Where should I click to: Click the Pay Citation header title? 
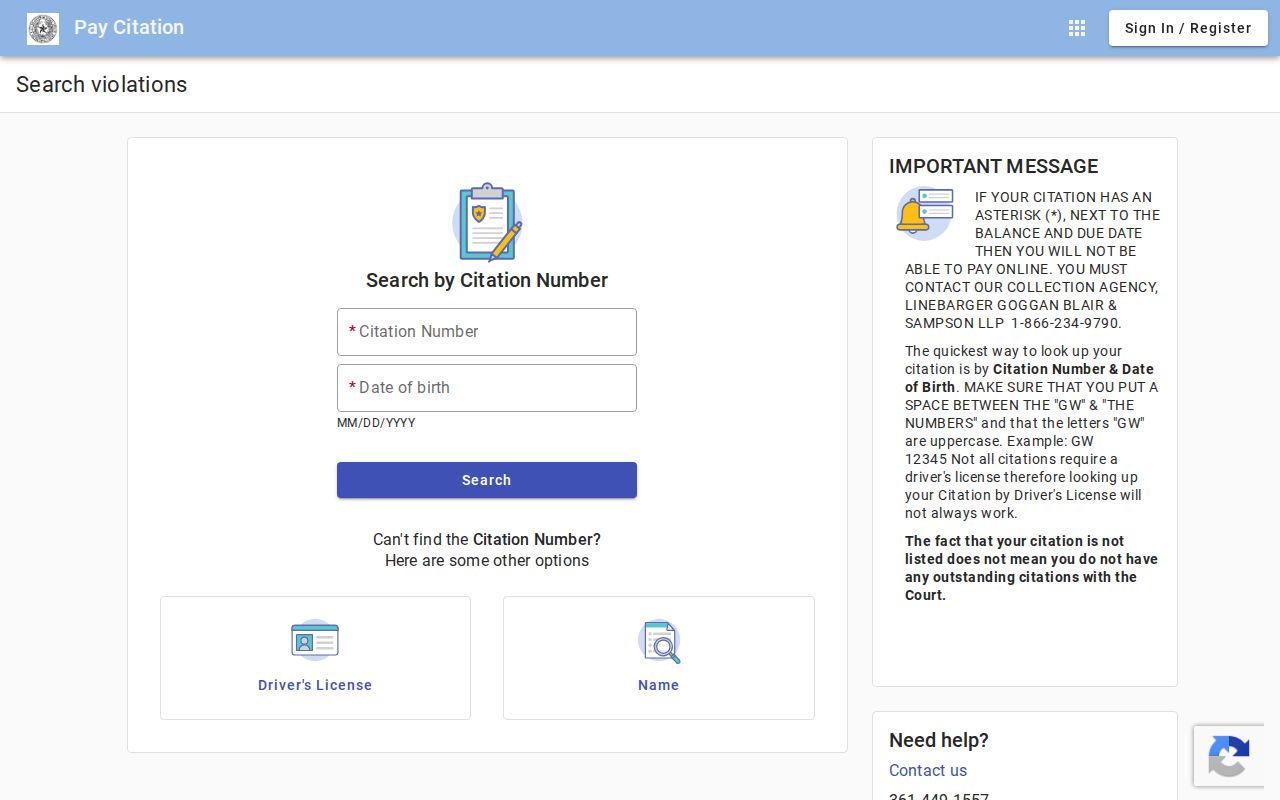pyautogui.click(x=129, y=28)
